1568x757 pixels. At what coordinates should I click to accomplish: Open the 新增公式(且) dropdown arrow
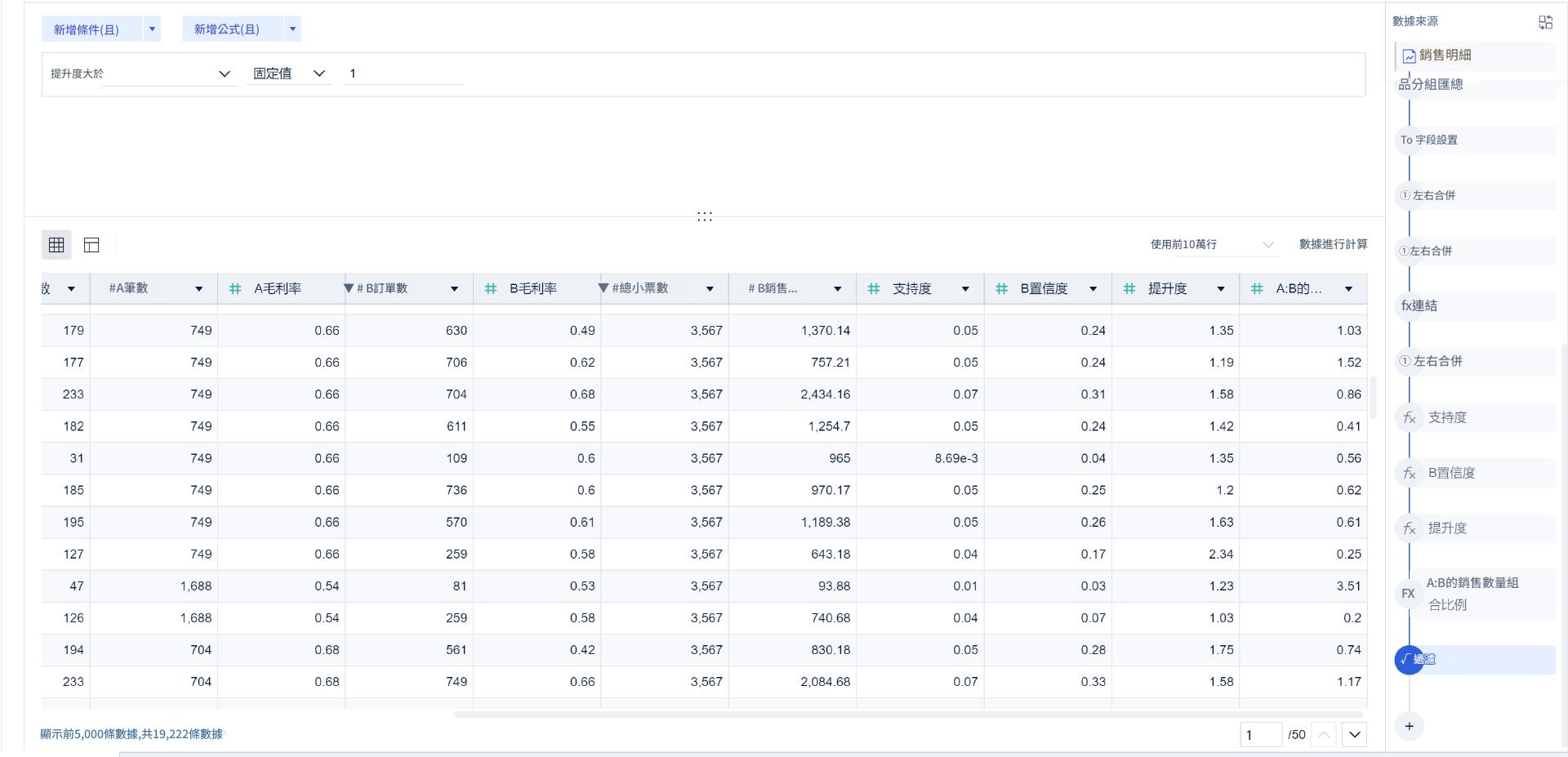tap(292, 29)
